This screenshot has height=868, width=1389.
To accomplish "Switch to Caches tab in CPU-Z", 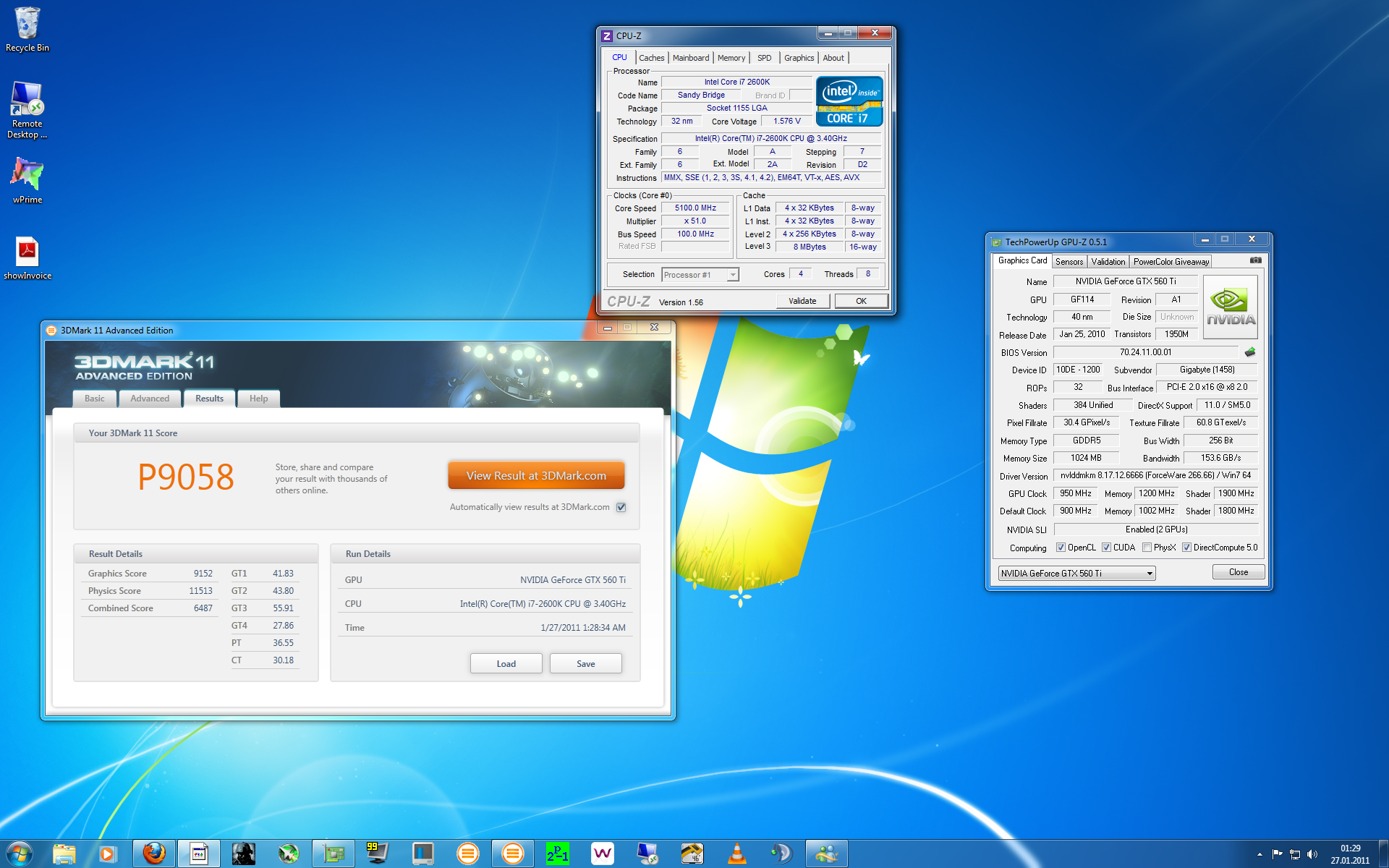I will (x=651, y=58).
